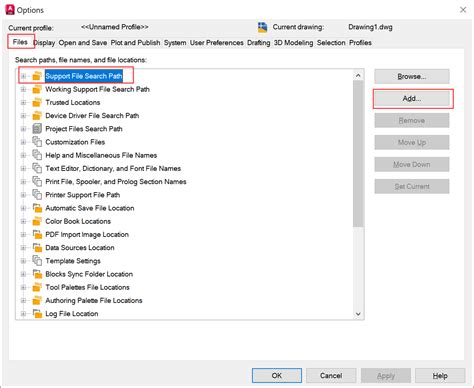Go to the Plot and Publish tab
The height and width of the screenshot is (388, 474).
click(135, 43)
